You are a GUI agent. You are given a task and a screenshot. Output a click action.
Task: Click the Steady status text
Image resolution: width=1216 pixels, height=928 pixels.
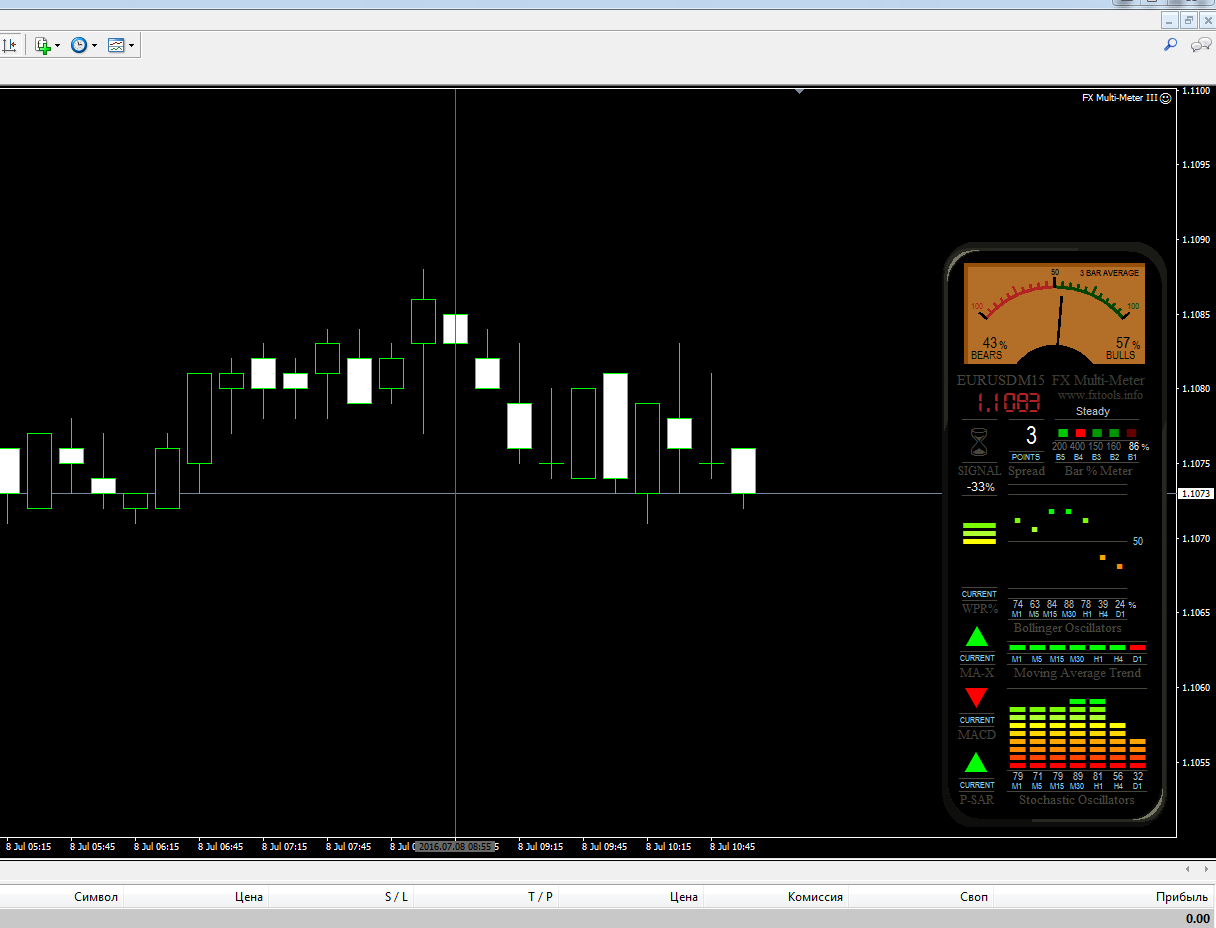click(x=1093, y=411)
